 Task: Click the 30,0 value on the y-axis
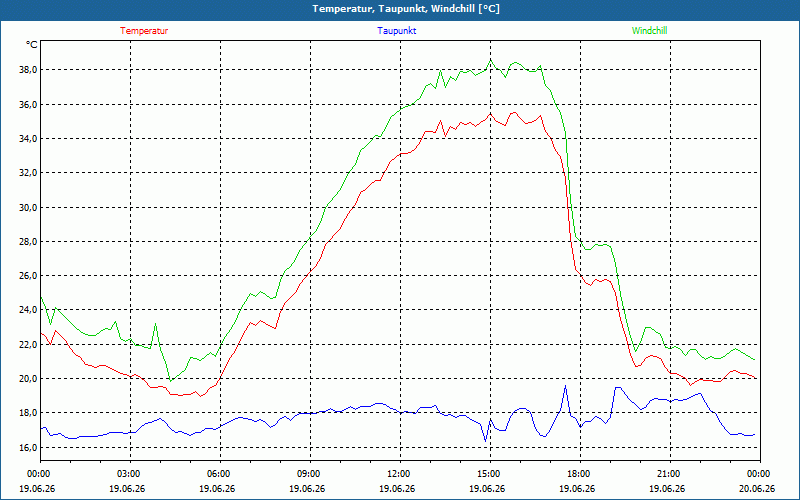(29, 208)
